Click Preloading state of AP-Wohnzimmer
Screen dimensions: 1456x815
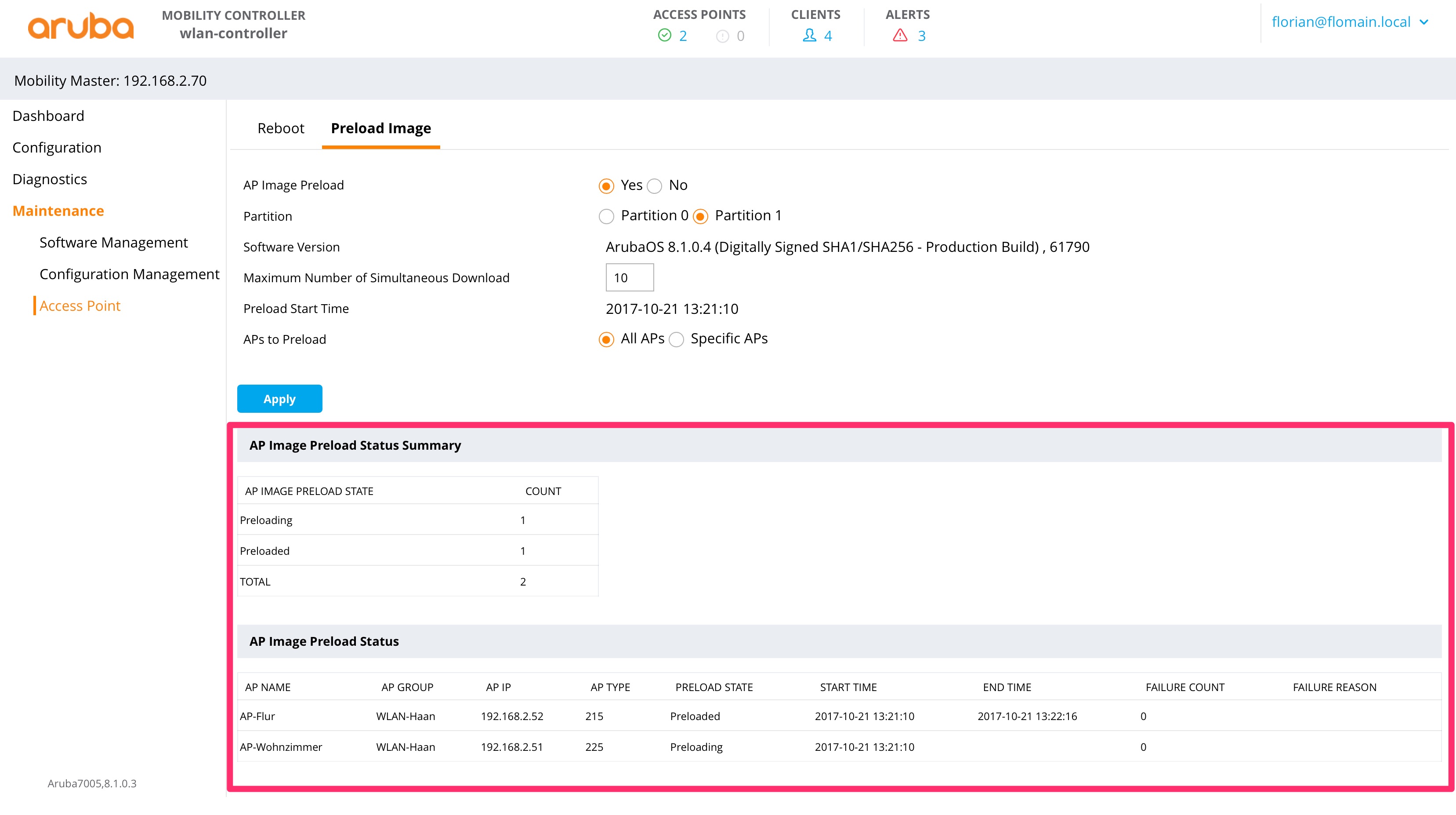coord(696,746)
